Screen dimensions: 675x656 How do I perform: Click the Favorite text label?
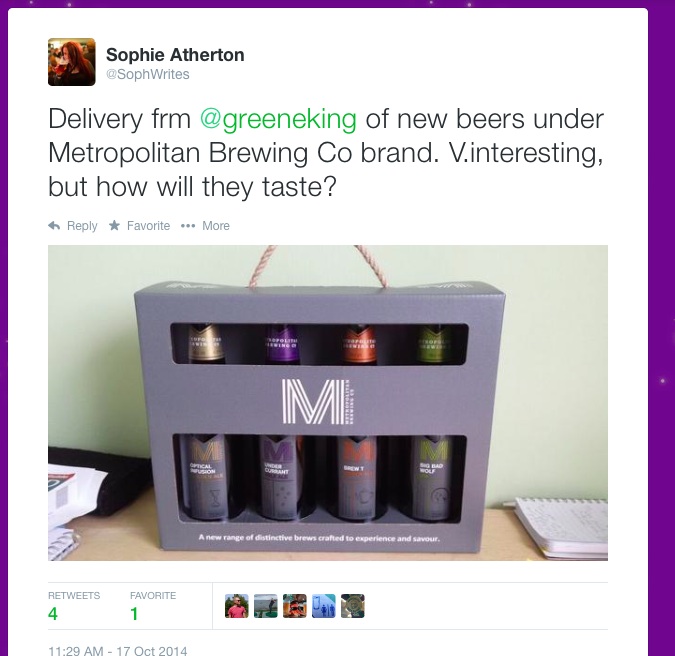149,226
